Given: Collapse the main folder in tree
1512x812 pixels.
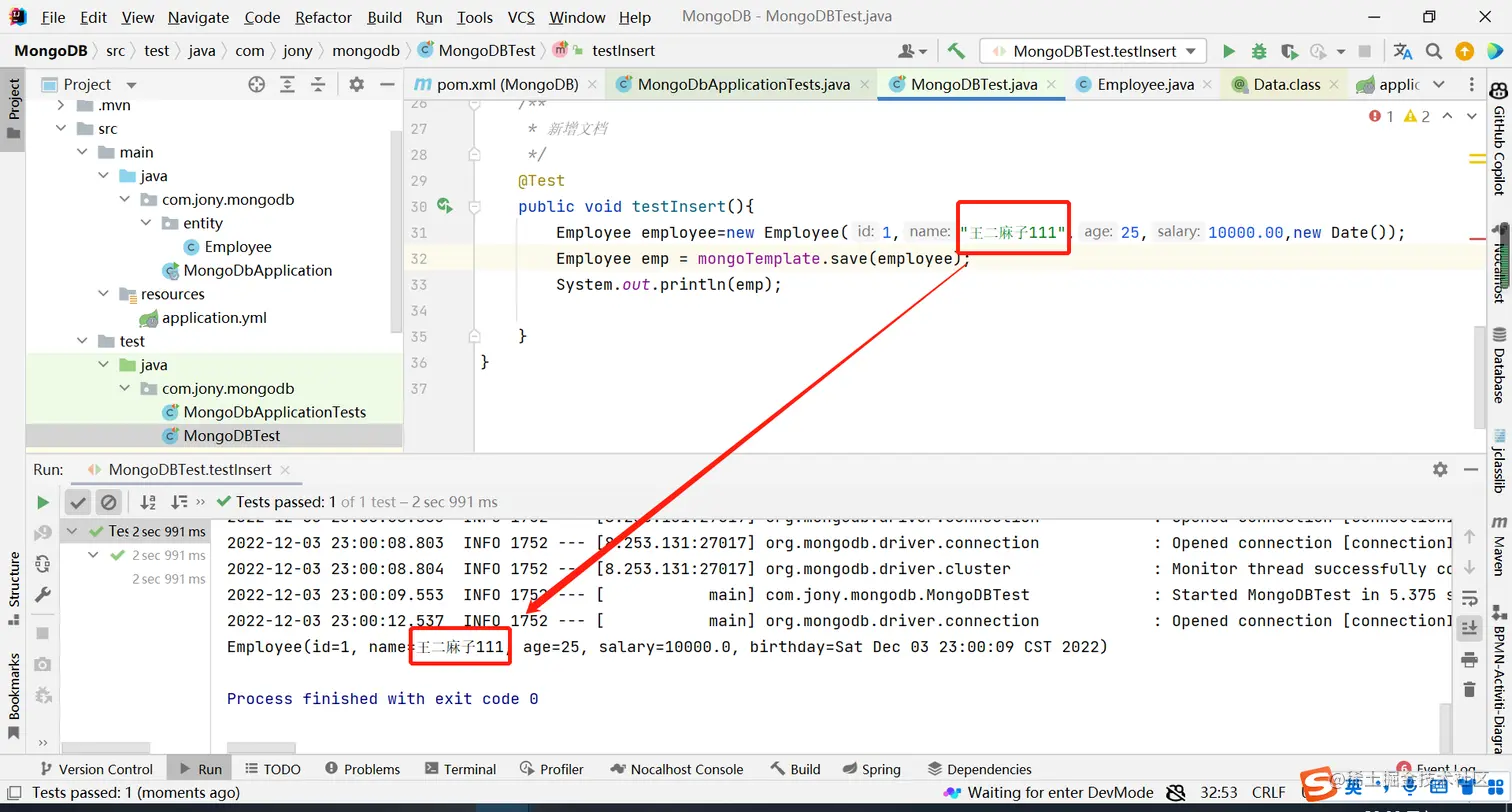Looking at the screenshot, I should (82, 152).
